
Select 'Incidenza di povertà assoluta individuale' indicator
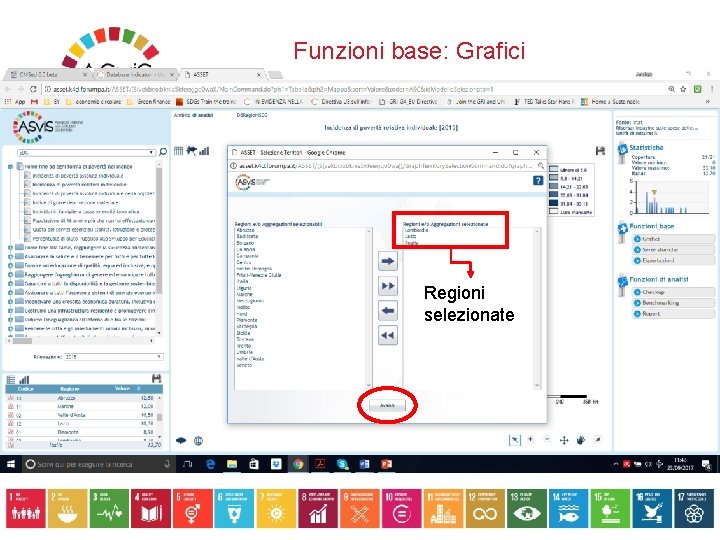coord(78,175)
